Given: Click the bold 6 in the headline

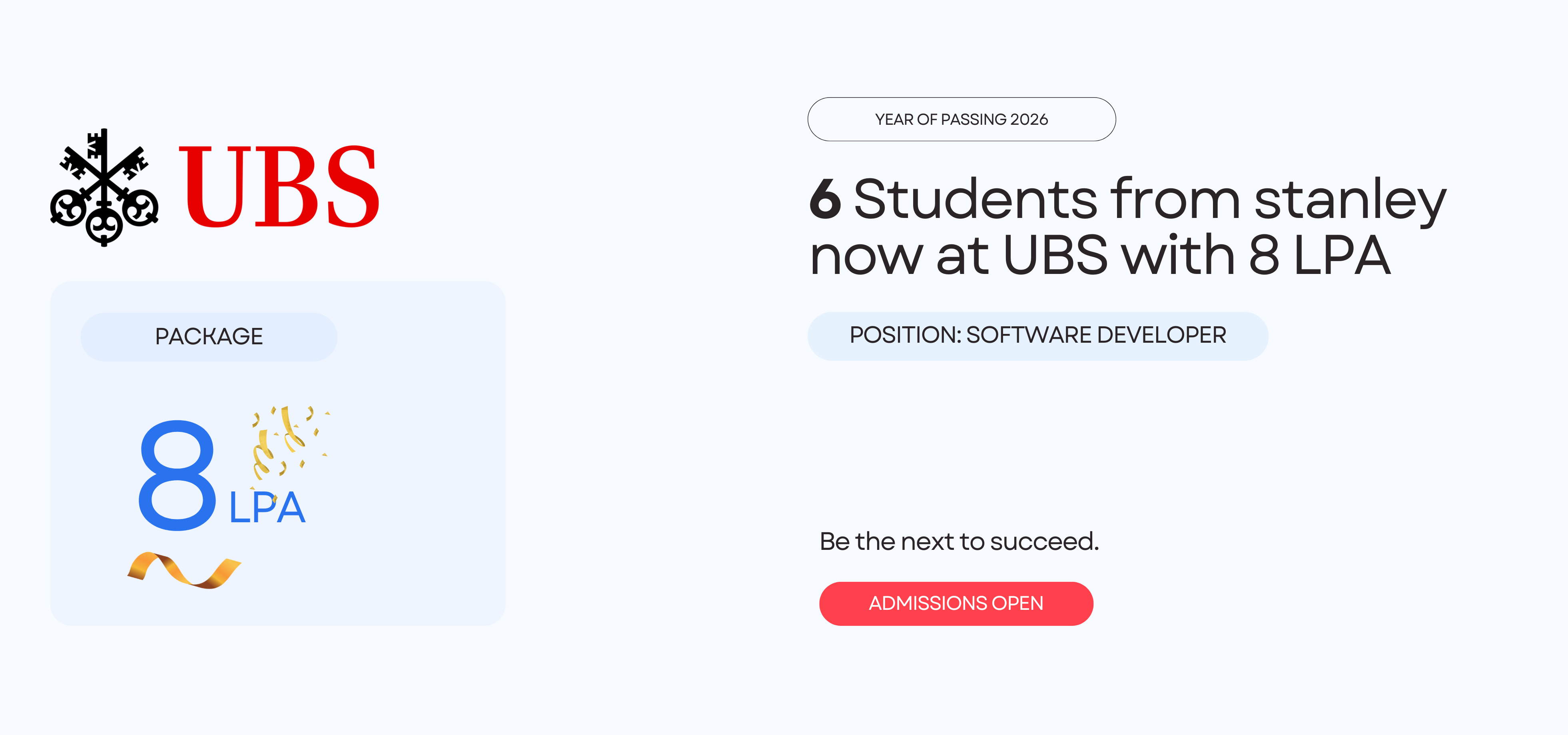Looking at the screenshot, I should pyautogui.click(x=826, y=198).
